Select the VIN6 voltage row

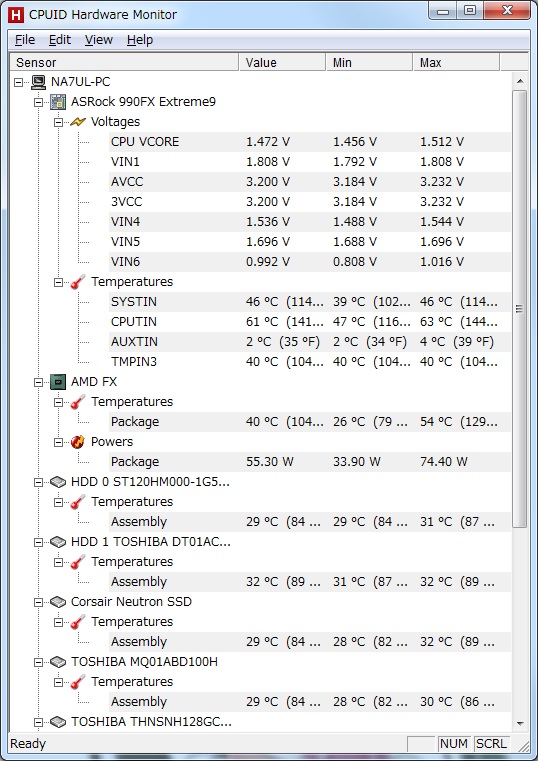310,262
